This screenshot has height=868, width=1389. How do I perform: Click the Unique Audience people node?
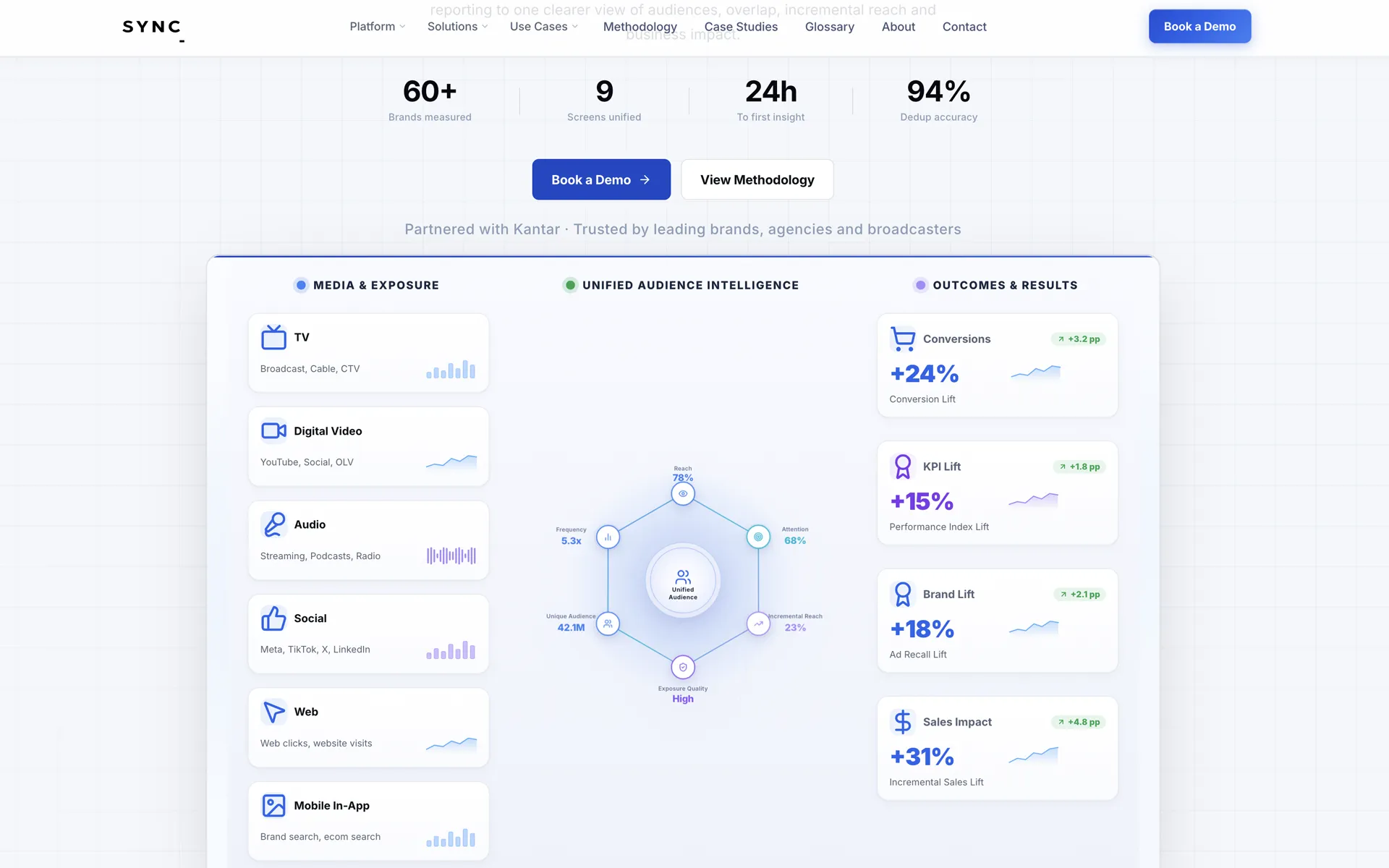(x=608, y=624)
